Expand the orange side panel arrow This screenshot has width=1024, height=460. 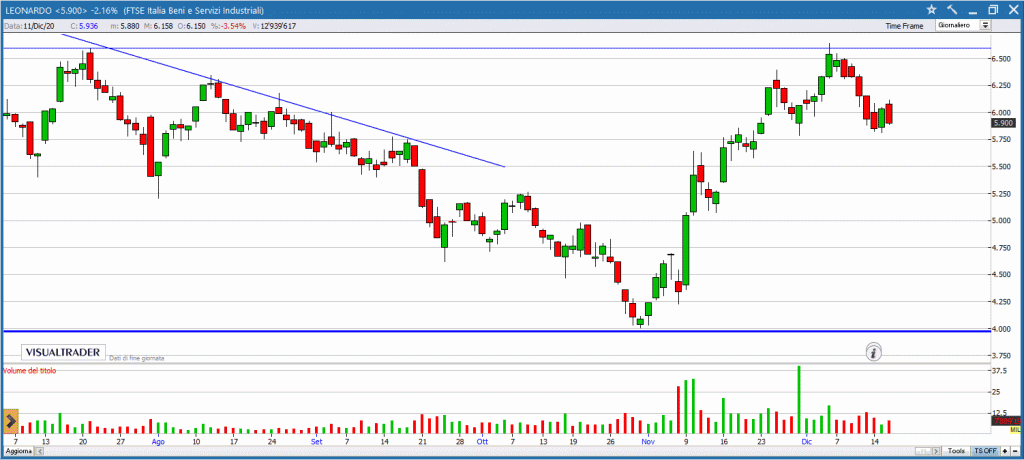(x=10, y=421)
